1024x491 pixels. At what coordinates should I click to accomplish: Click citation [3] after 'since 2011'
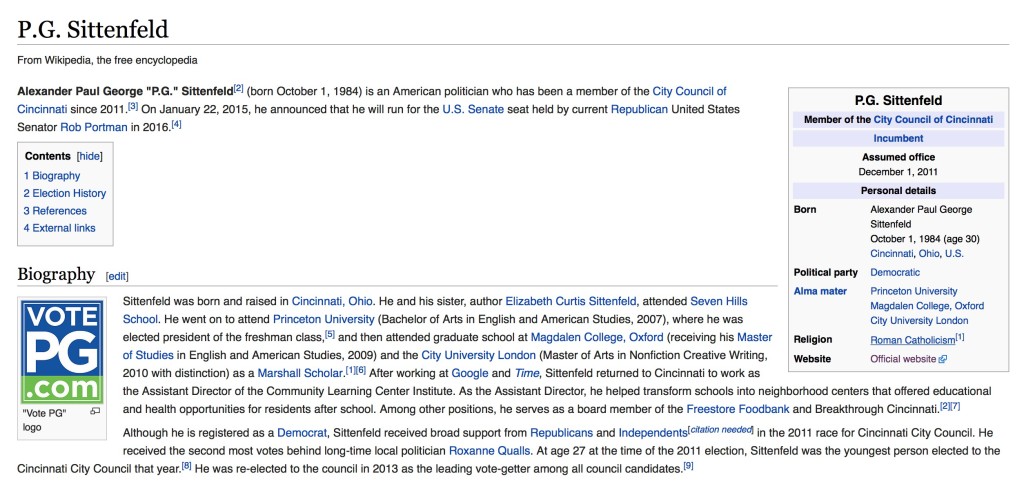coord(133,106)
